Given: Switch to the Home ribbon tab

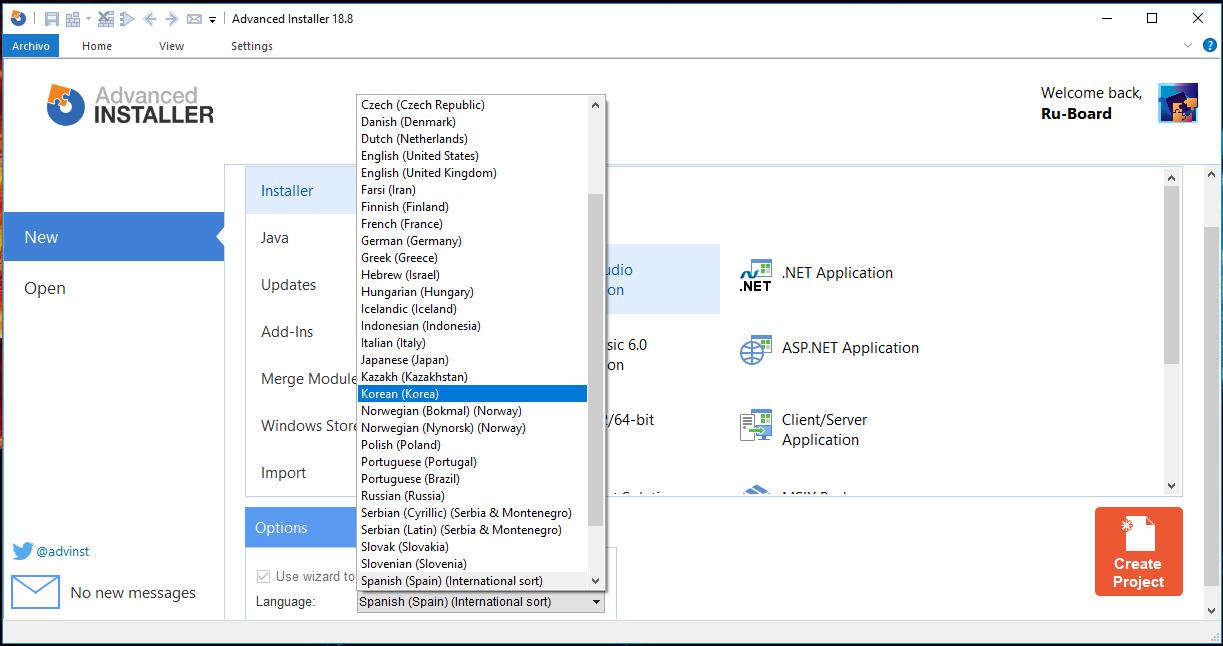Looking at the screenshot, I should (97, 46).
